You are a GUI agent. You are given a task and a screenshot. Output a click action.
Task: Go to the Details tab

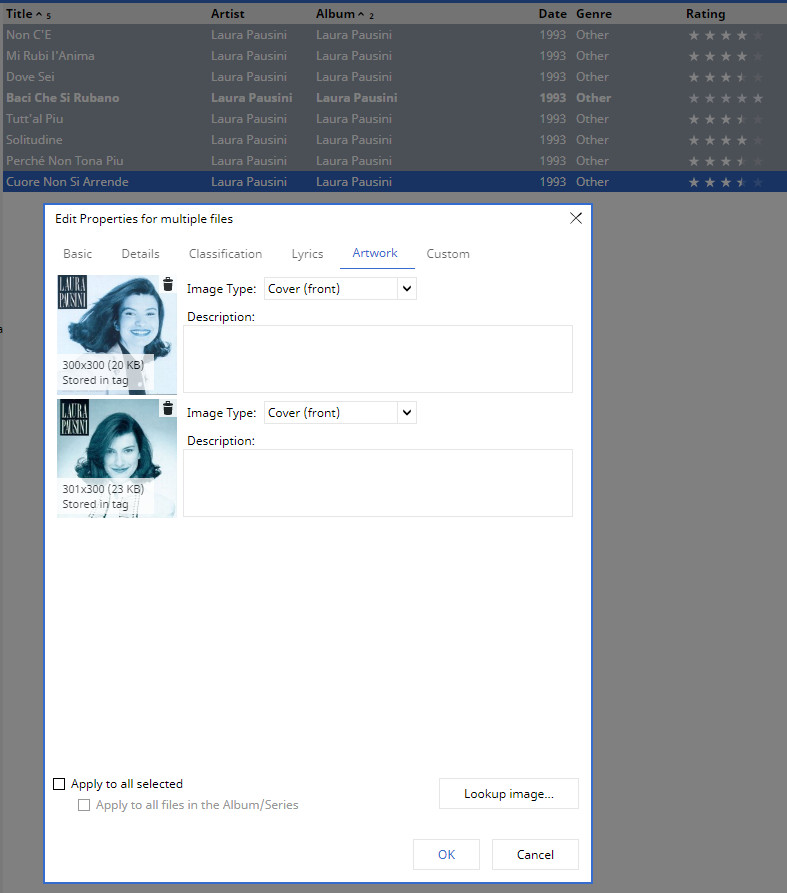tap(140, 254)
